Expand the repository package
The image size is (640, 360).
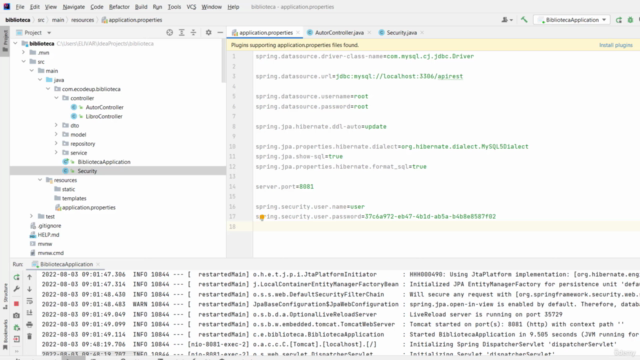(x=56, y=144)
